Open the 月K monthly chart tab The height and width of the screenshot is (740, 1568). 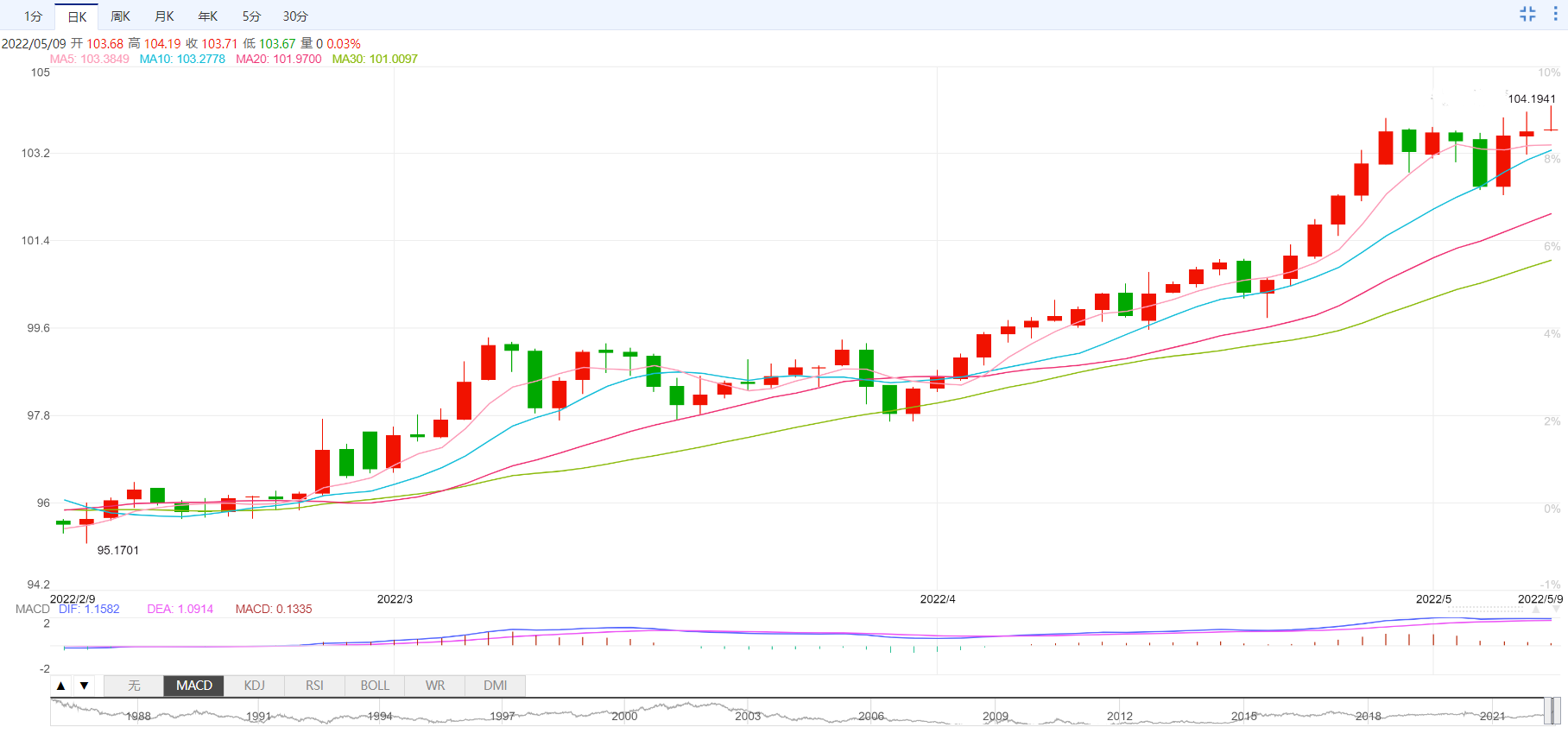pyautogui.click(x=164, y=16)
